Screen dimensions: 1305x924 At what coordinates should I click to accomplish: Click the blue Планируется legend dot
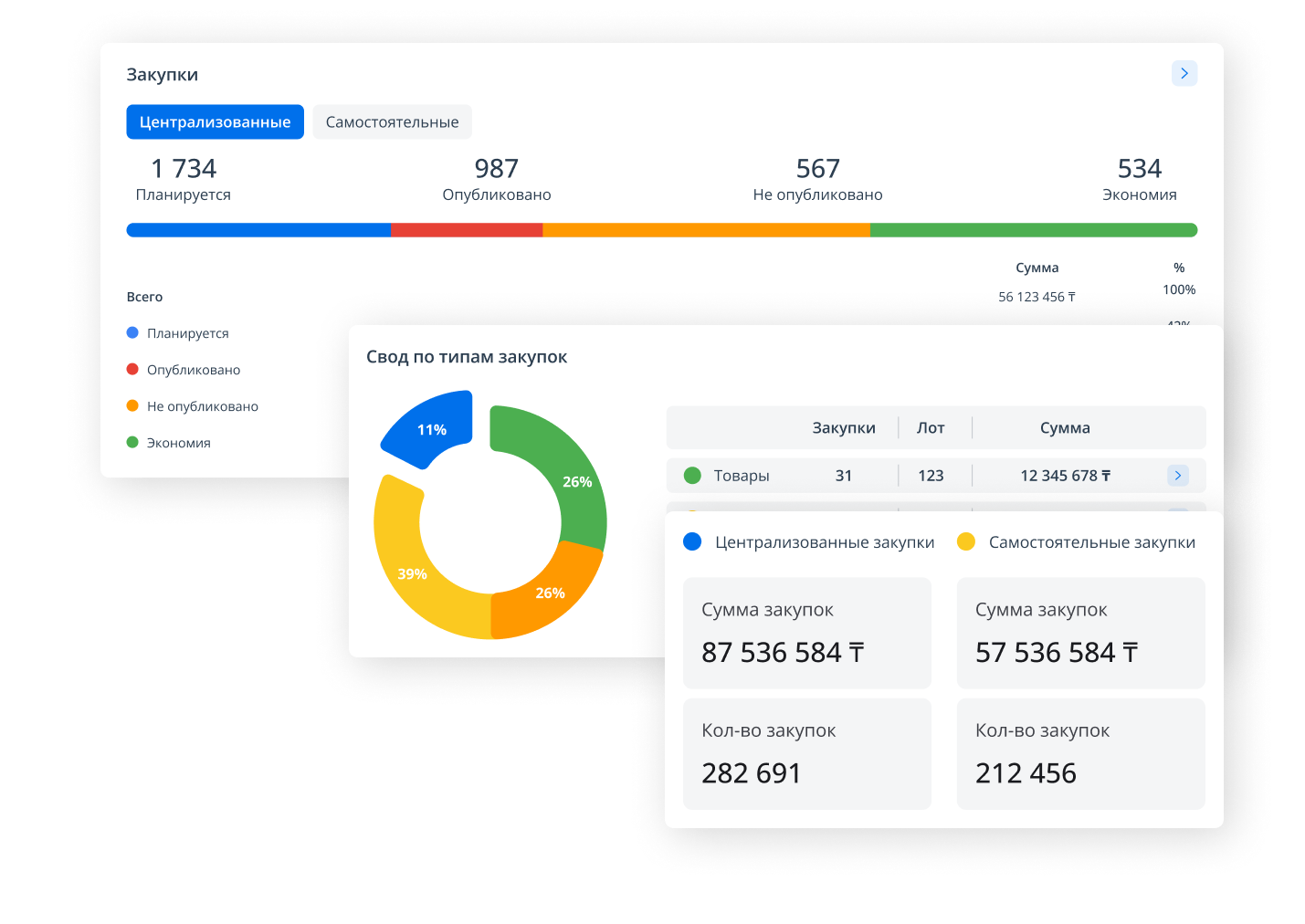pyautogui.click(x=132, y=333)
